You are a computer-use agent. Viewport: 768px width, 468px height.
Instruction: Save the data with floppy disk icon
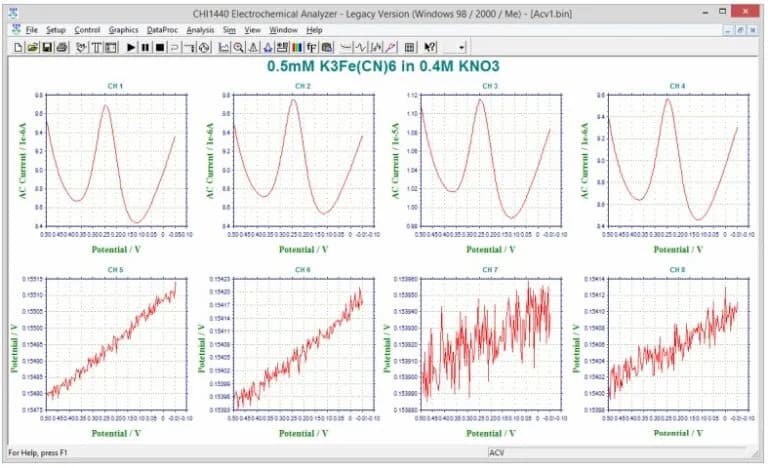tap(47, 47)
